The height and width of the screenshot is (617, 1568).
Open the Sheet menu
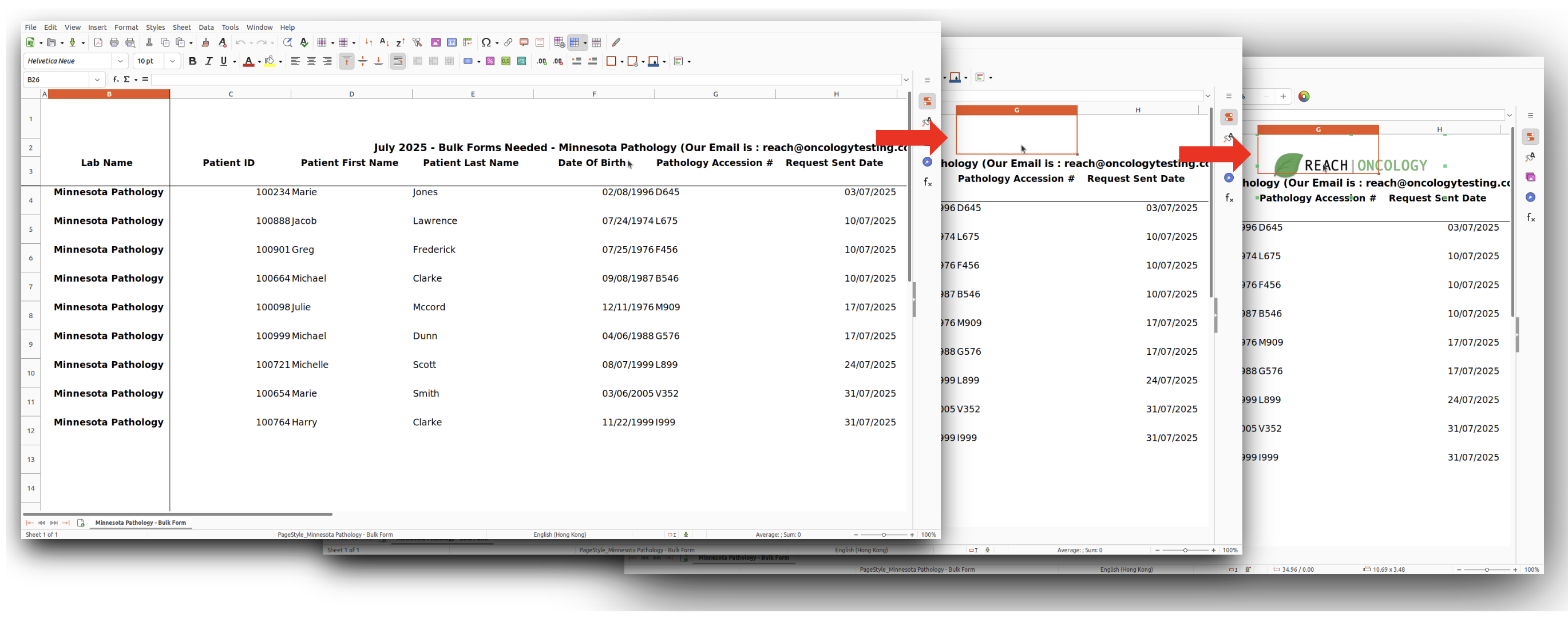coord(181,27)
